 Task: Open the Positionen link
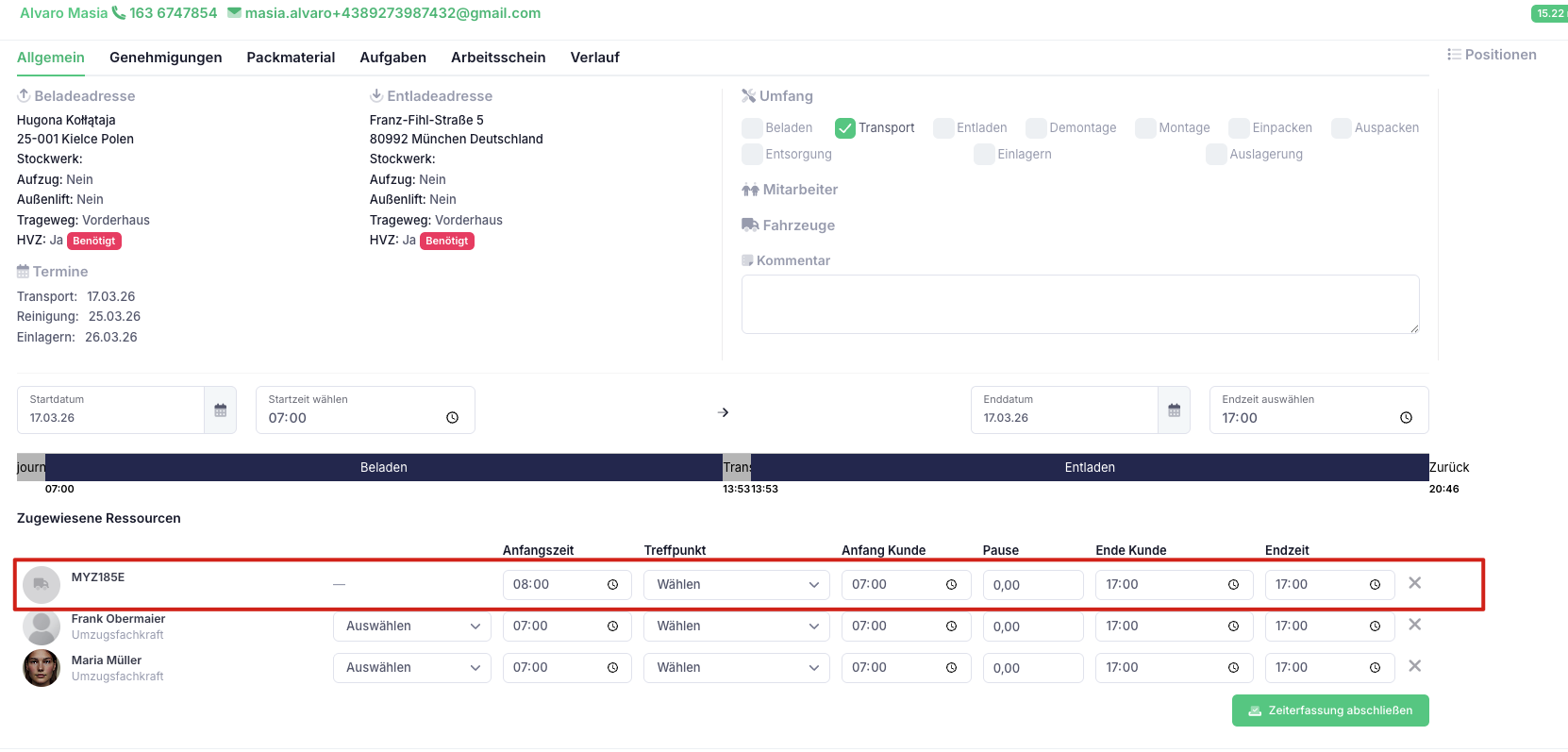pos(1493,55)
